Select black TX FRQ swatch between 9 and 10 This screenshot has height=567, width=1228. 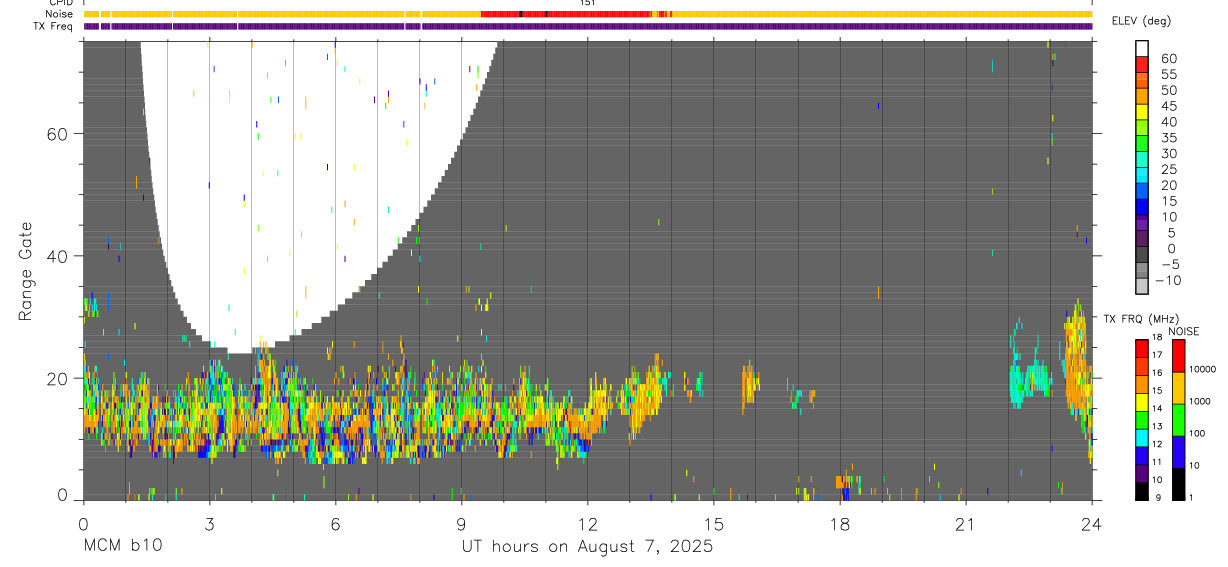tap(1142, 491)
